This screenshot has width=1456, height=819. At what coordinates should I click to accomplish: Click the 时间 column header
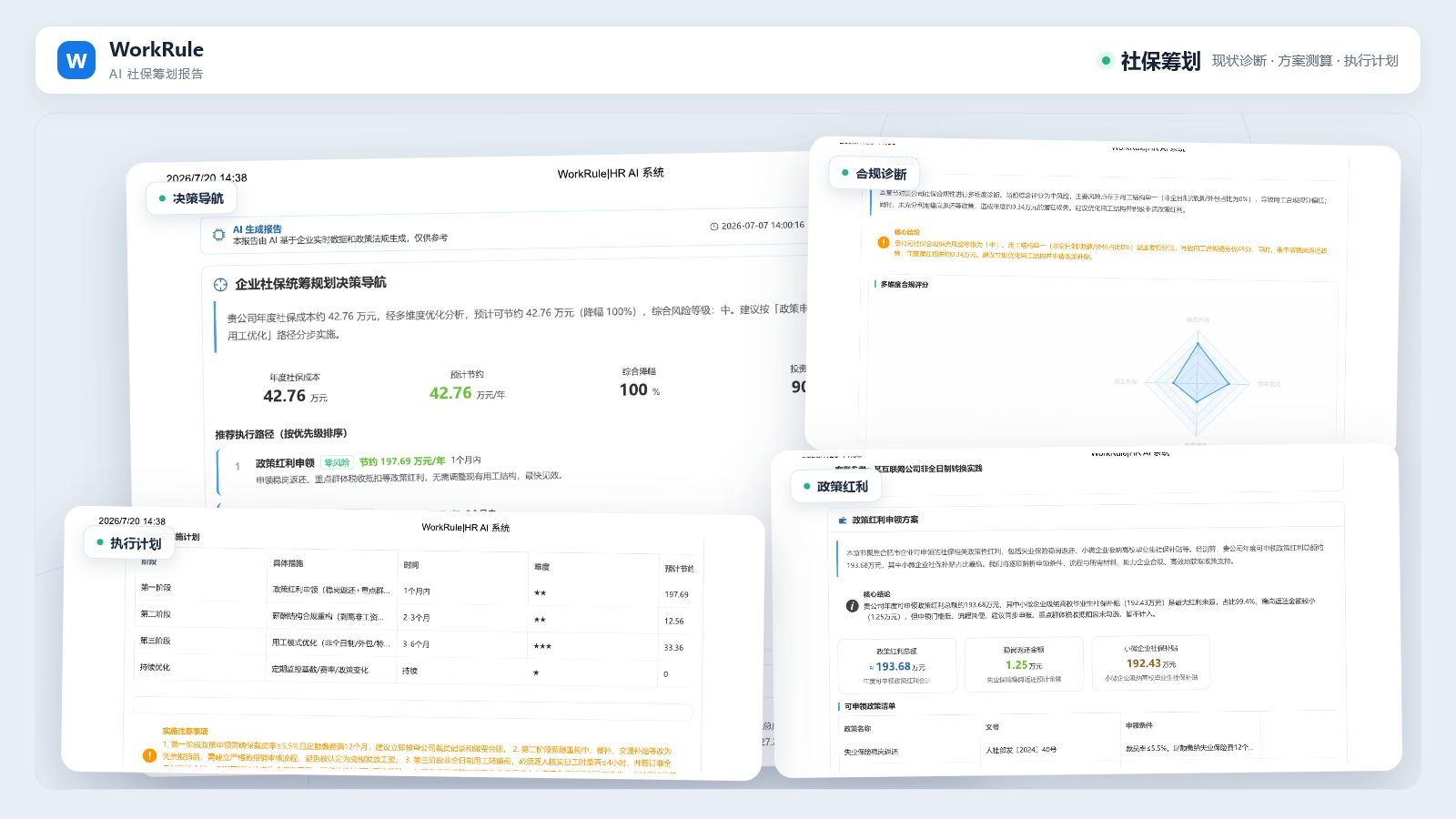click(411, 565)
